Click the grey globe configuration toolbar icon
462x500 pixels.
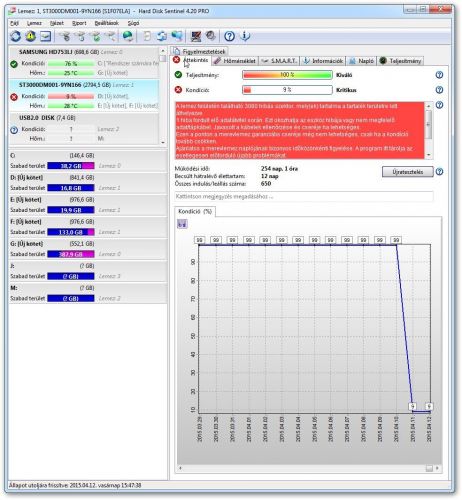coord(211,36)
